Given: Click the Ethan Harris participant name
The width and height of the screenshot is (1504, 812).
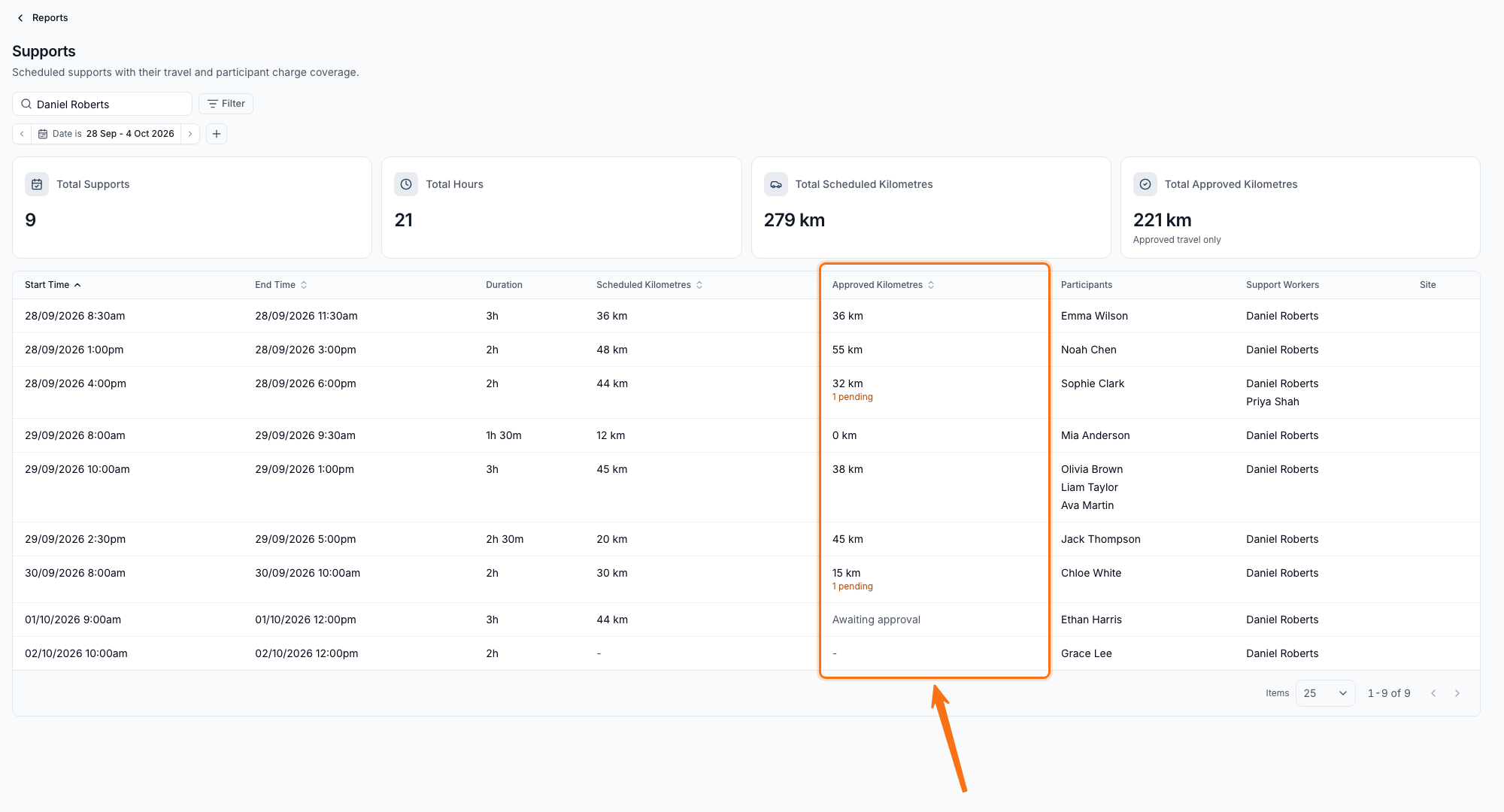Looking at the screenshot, I should pos(1091,620).
